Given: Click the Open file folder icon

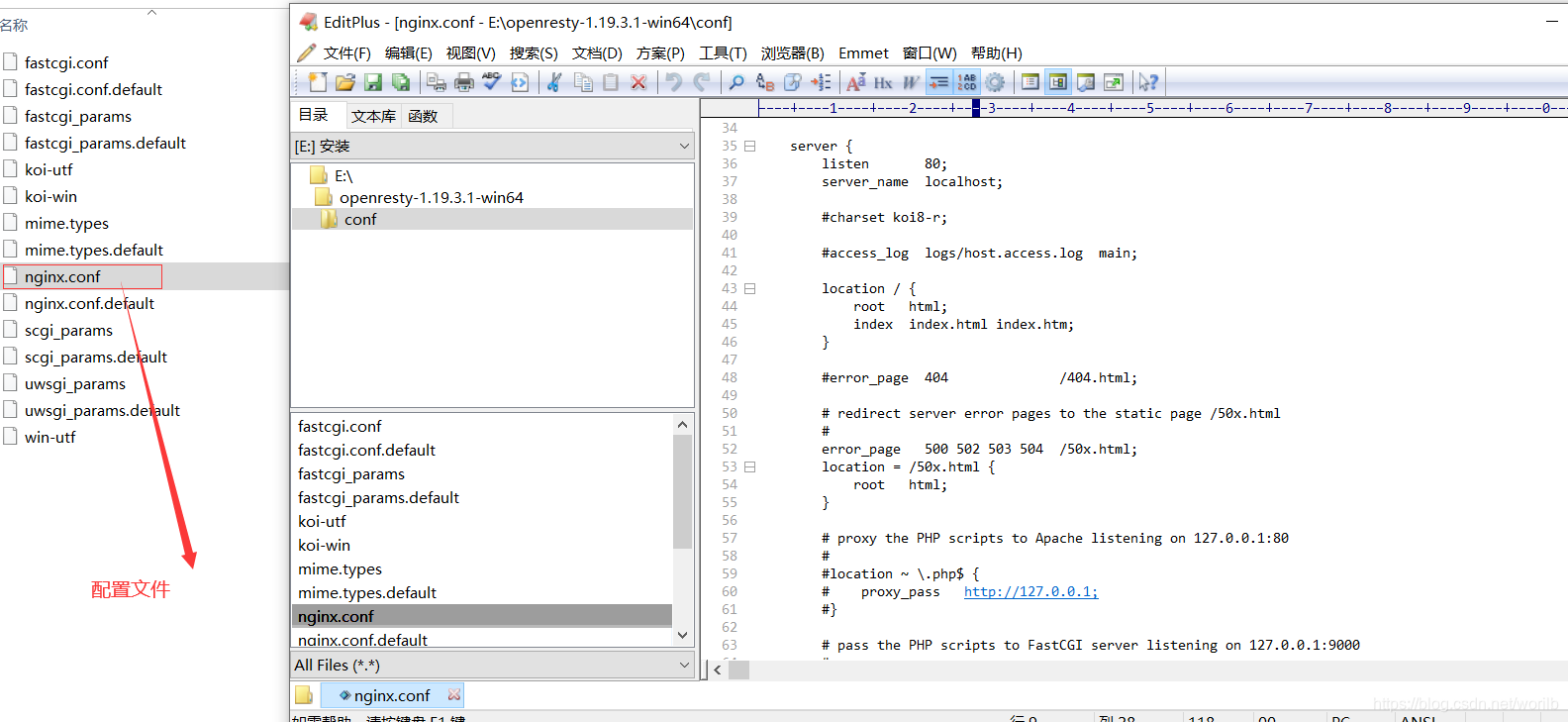Looking at the screenshot, I should coord(344,82).
